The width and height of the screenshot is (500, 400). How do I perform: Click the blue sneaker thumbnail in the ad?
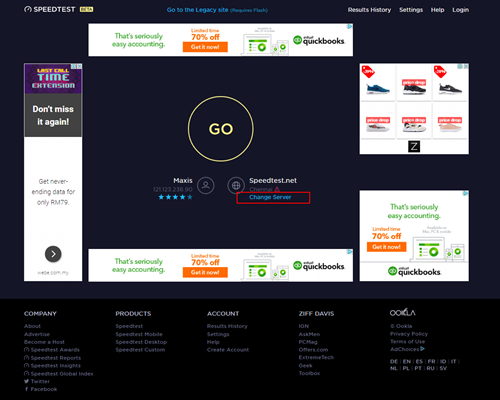pos(378,88)
